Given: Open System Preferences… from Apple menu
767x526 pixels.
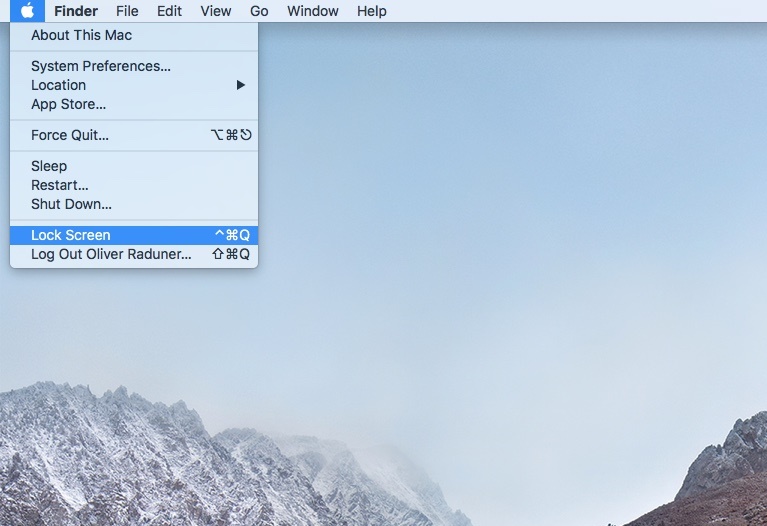Looking at the screenshot, I should (x=134, y=66).
